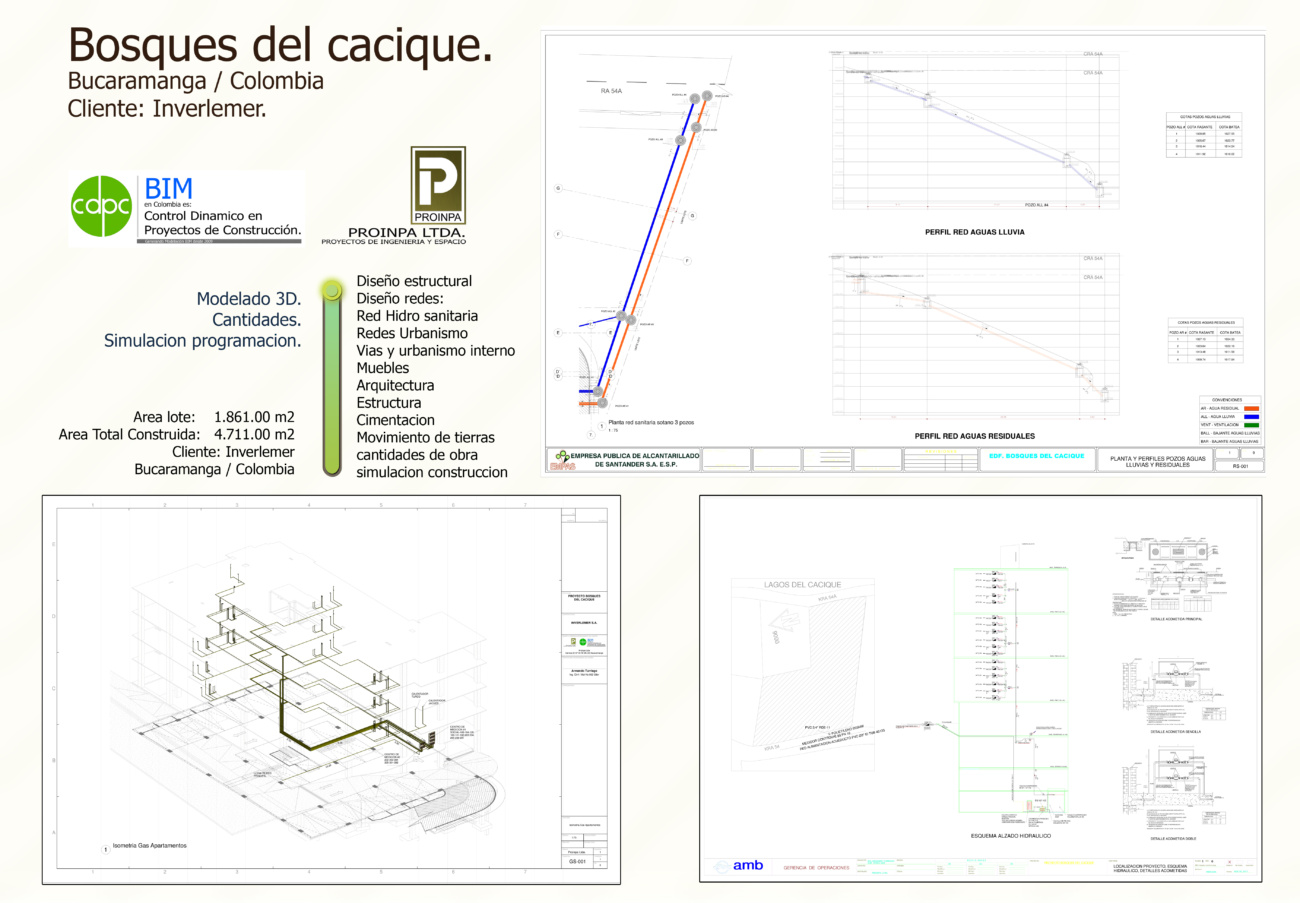Click 'Diseño estructural' list item
The width and height of the screenshot is (1300, 903).
pos(414,282)
